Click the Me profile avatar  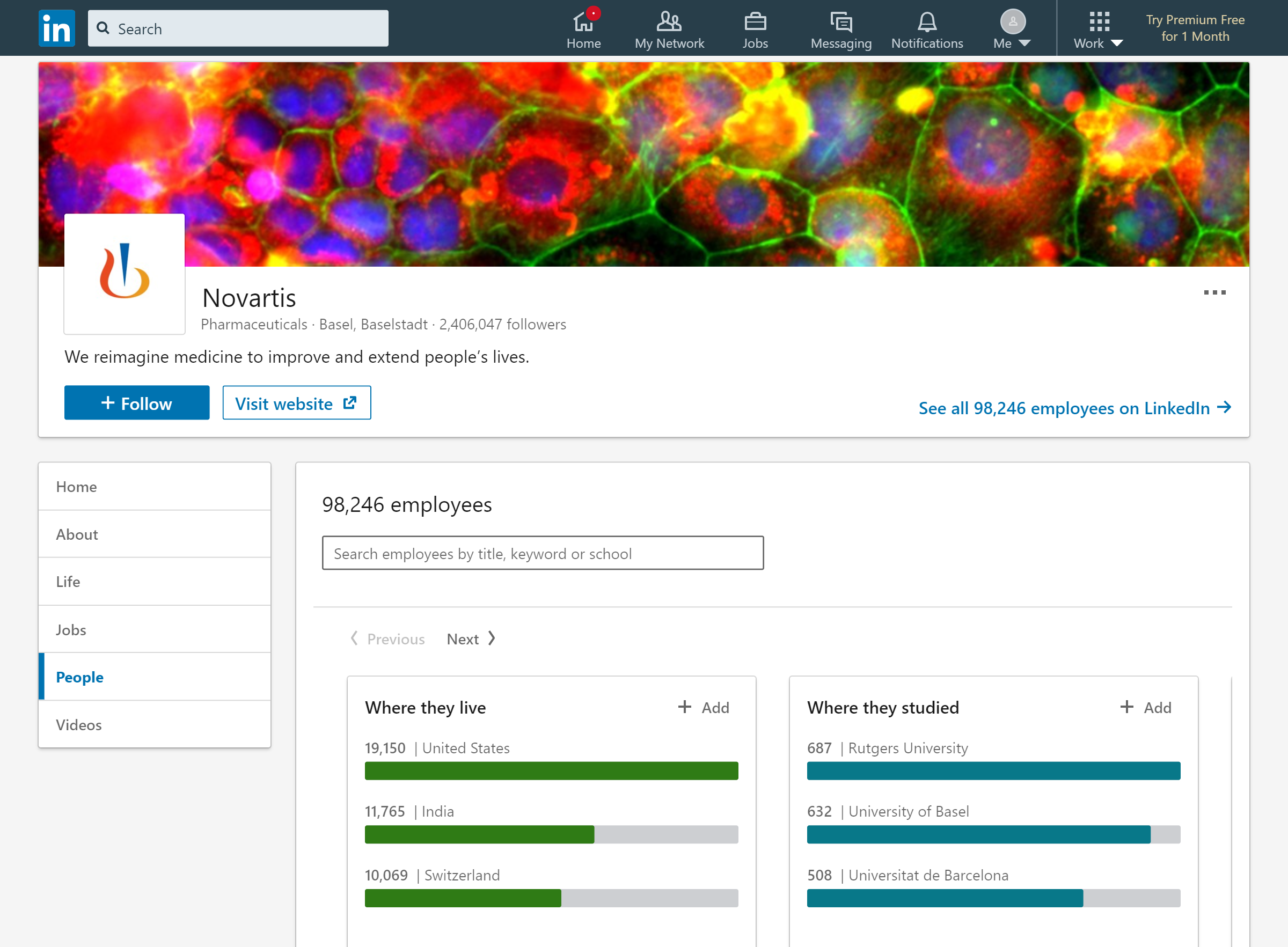coord(1013,22)
